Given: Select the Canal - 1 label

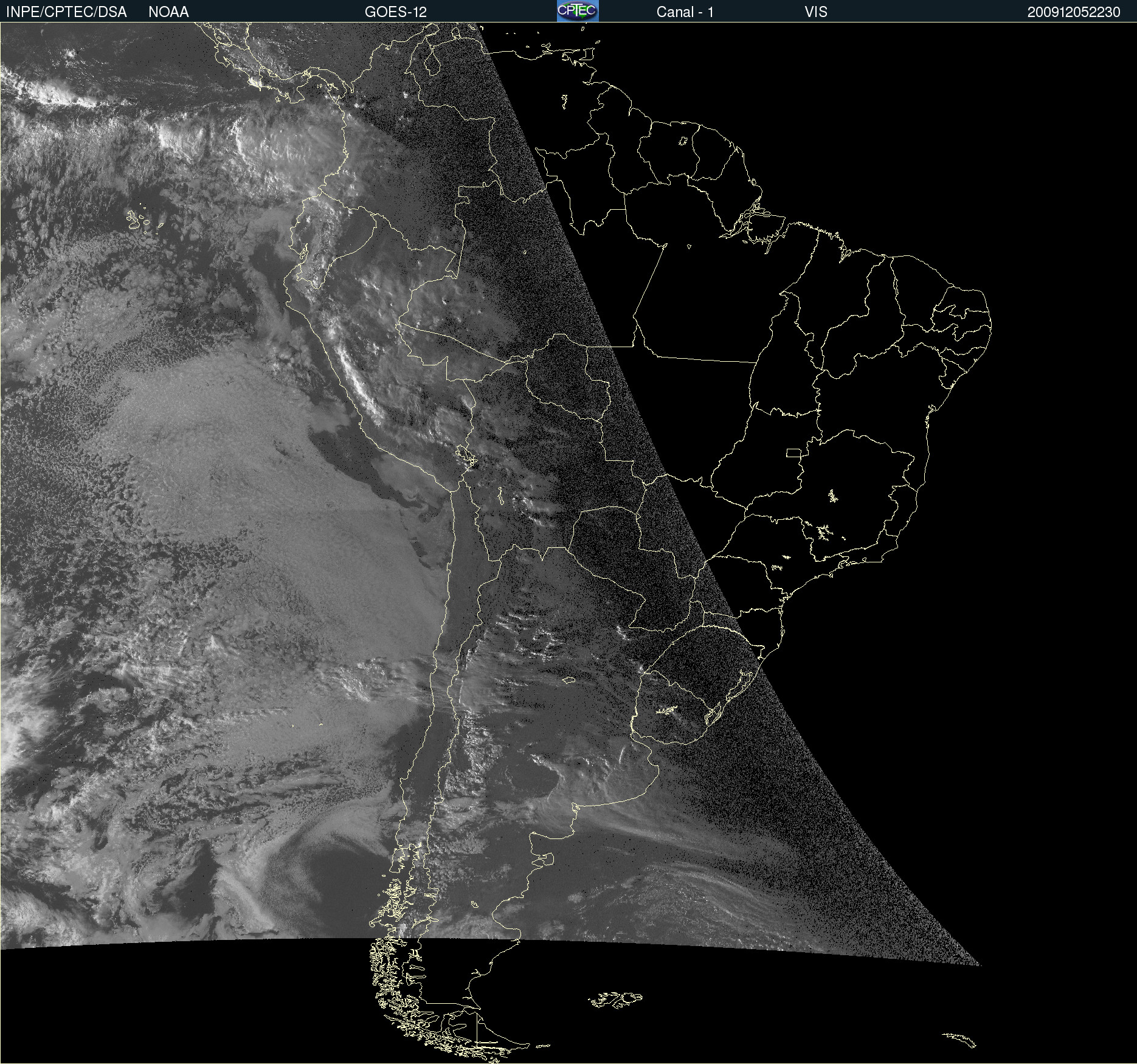Looking at the screenshot, I should pos(685,12).
